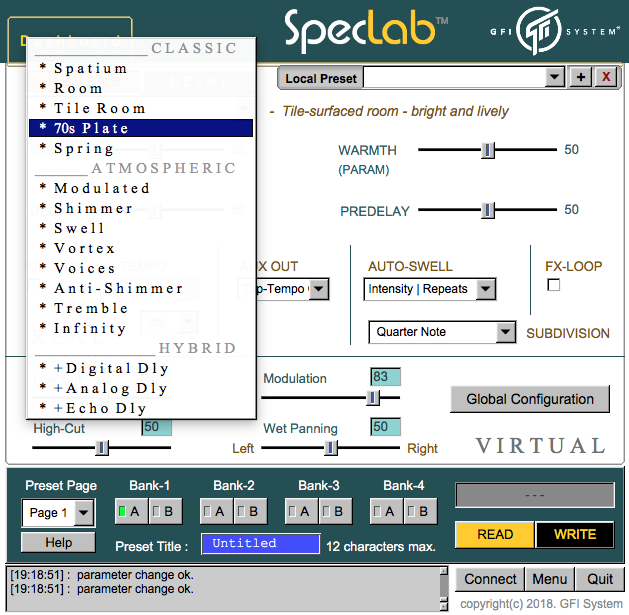Select the +Analog Dly hybrid
The image size is (629, 615).
coord(141,388)
